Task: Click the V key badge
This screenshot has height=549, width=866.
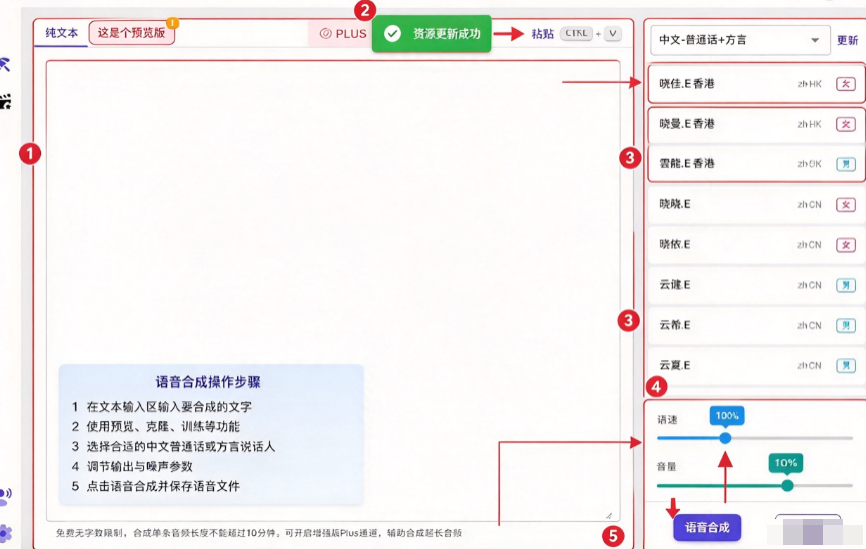Action: coord(612,33)
